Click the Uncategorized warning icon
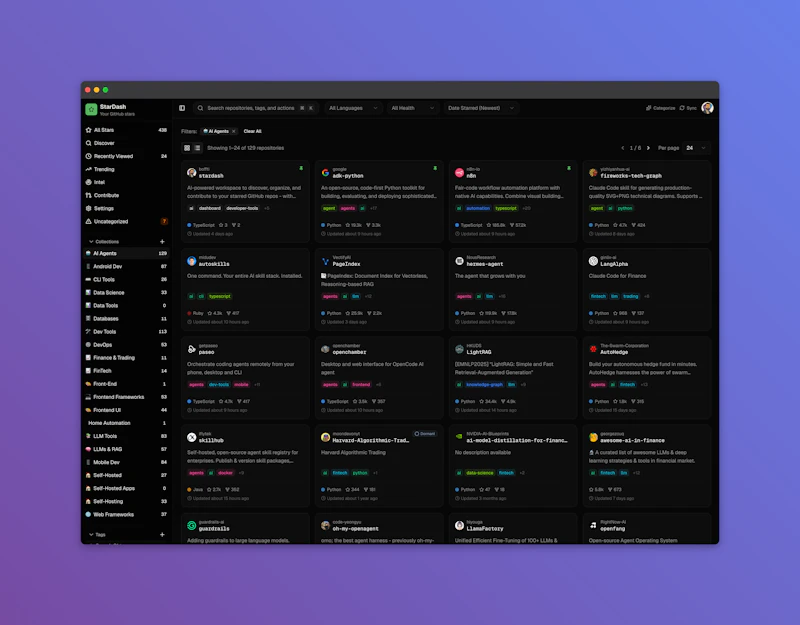The image size is (800, 625). (x=89, y=221)
